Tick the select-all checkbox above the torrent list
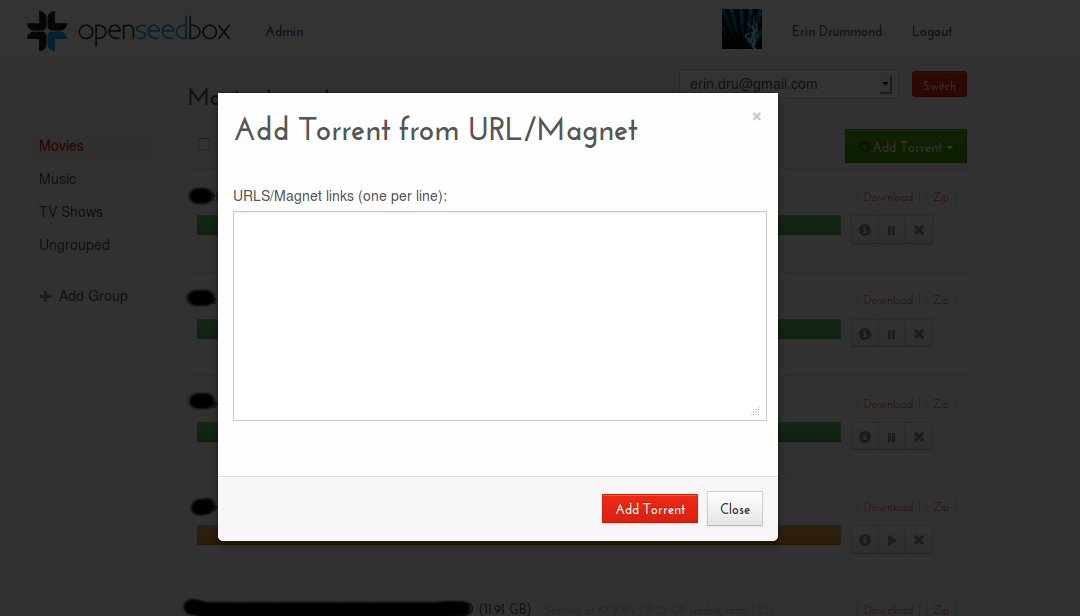 pyautogui.click(x=204, y=144)
